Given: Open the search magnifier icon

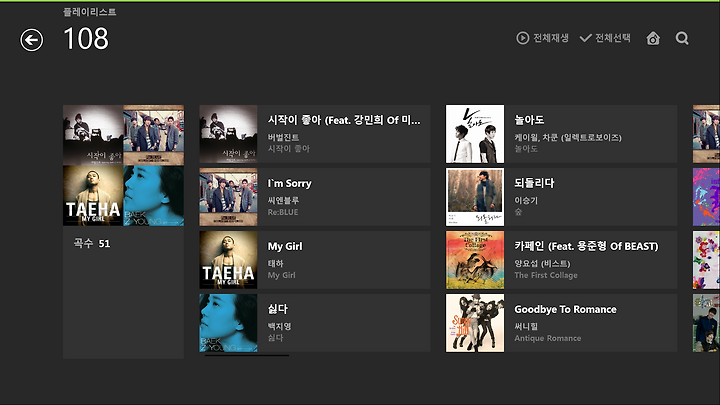Looking at the screenshot, I should click(682, 38).
